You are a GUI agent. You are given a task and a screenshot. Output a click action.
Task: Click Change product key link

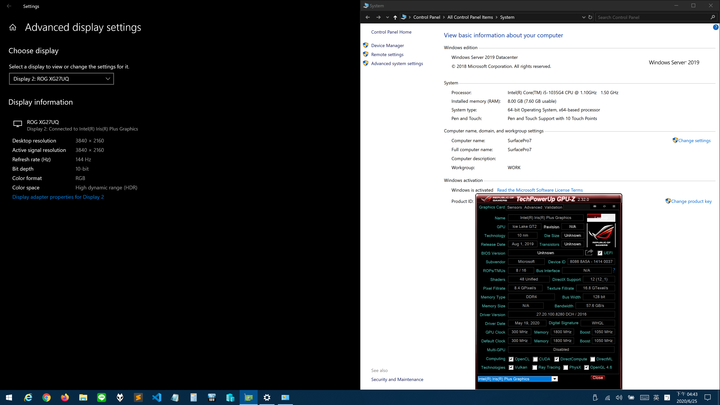691,201
